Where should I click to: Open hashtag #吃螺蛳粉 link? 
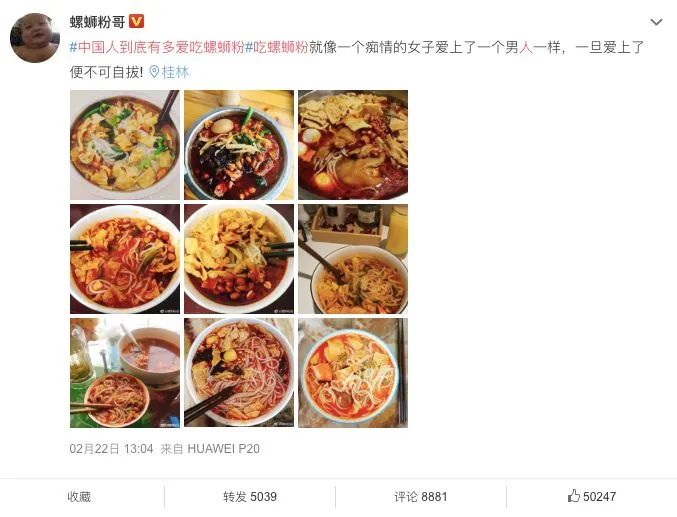pyautogui.click(x=277, y=47)
